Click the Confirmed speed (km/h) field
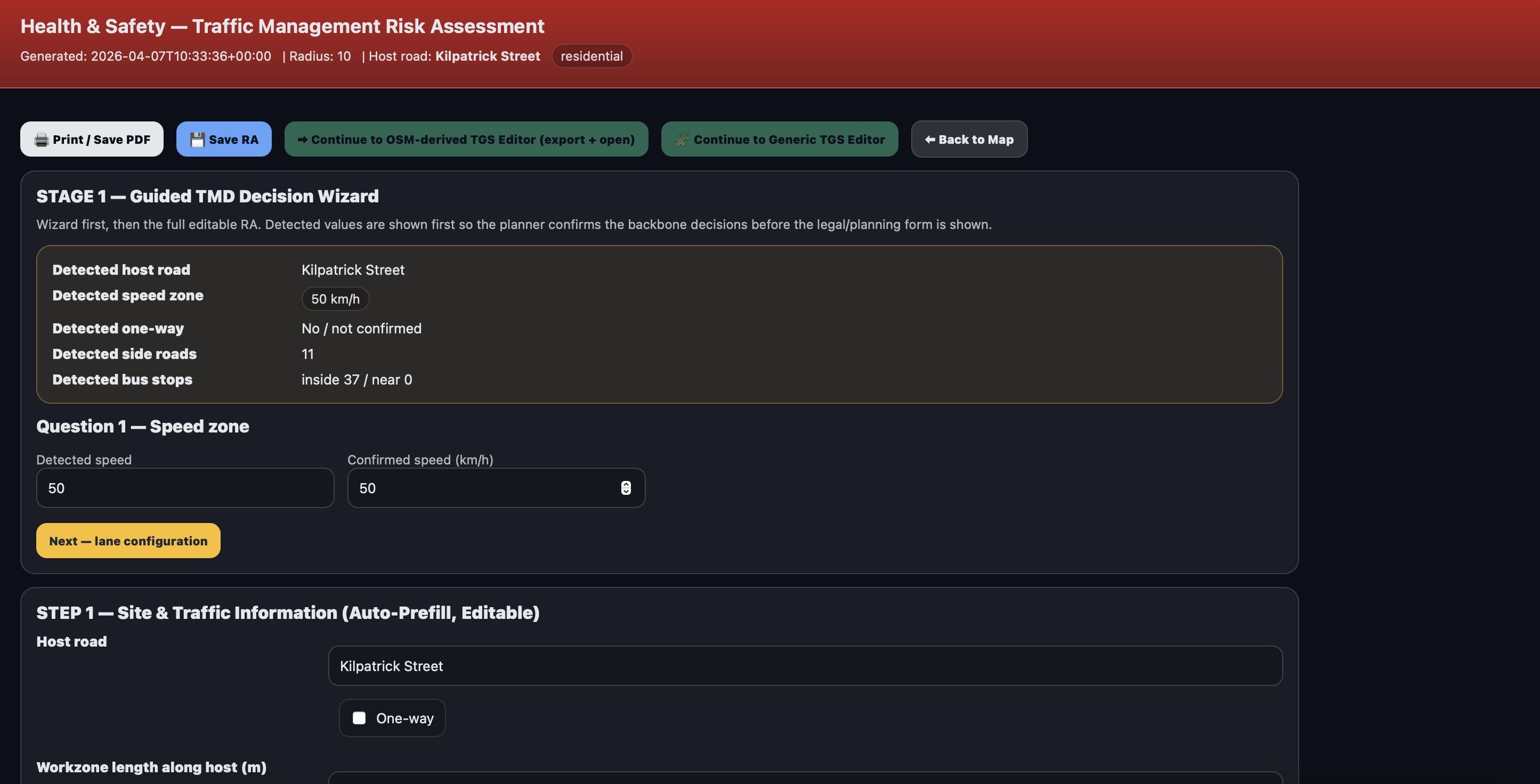Screen dimensions: 1540x784 point(496,488)
